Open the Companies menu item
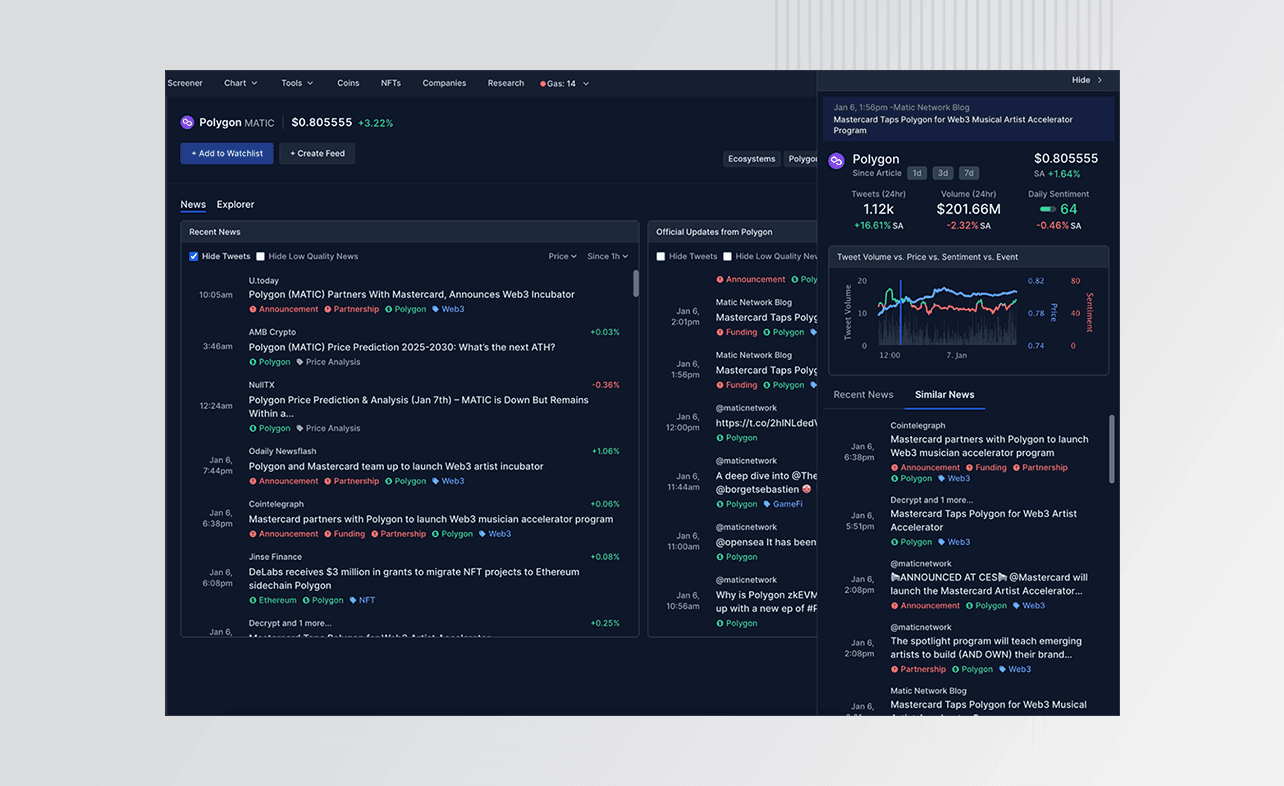Image resolution: width=1284 pixels, height=786 pixels. click(444, 83)
